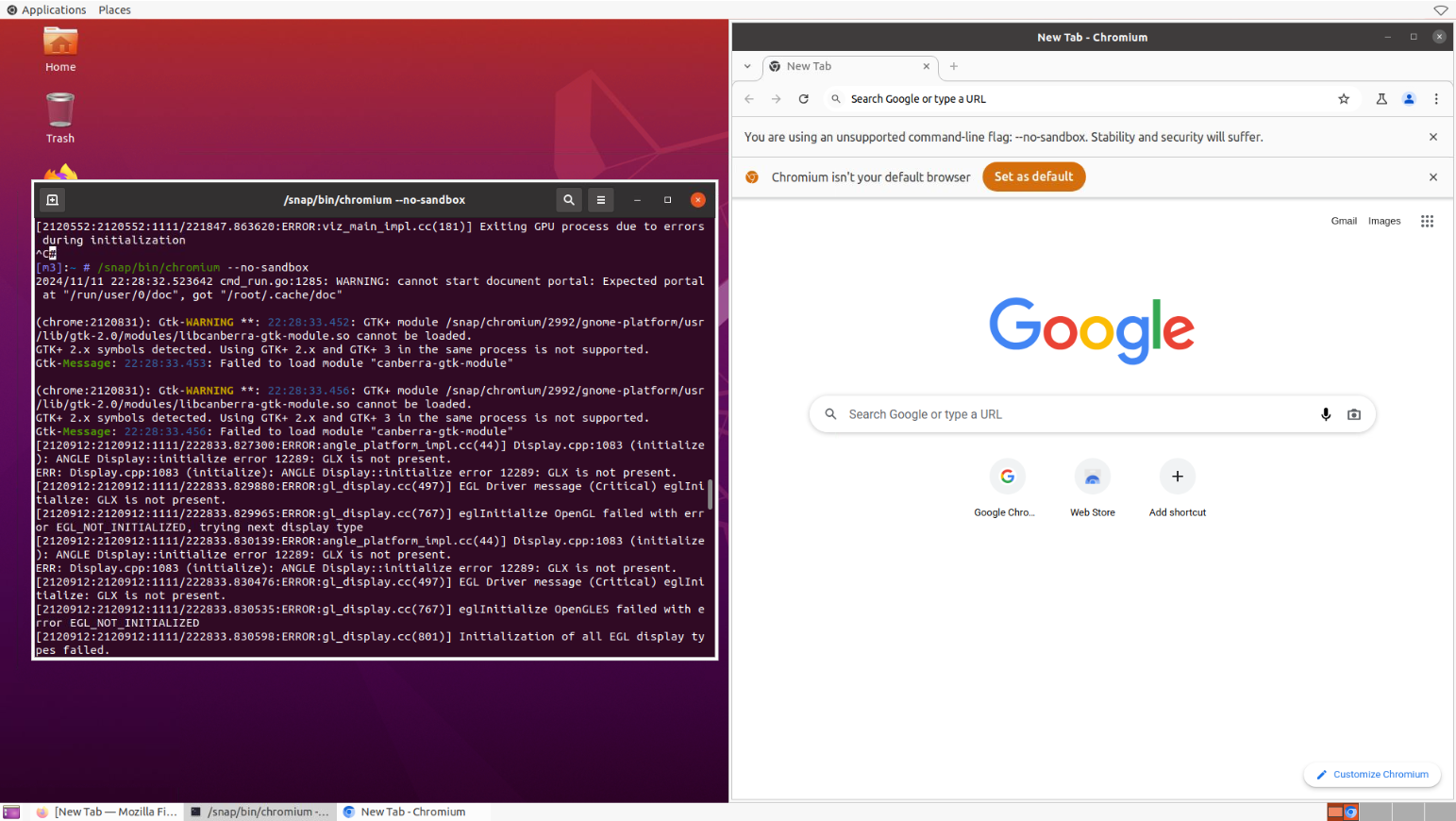Bookmark this tab with the star icon
1456x821 pixels.
pyautogui.click(x=1344, y=99)
